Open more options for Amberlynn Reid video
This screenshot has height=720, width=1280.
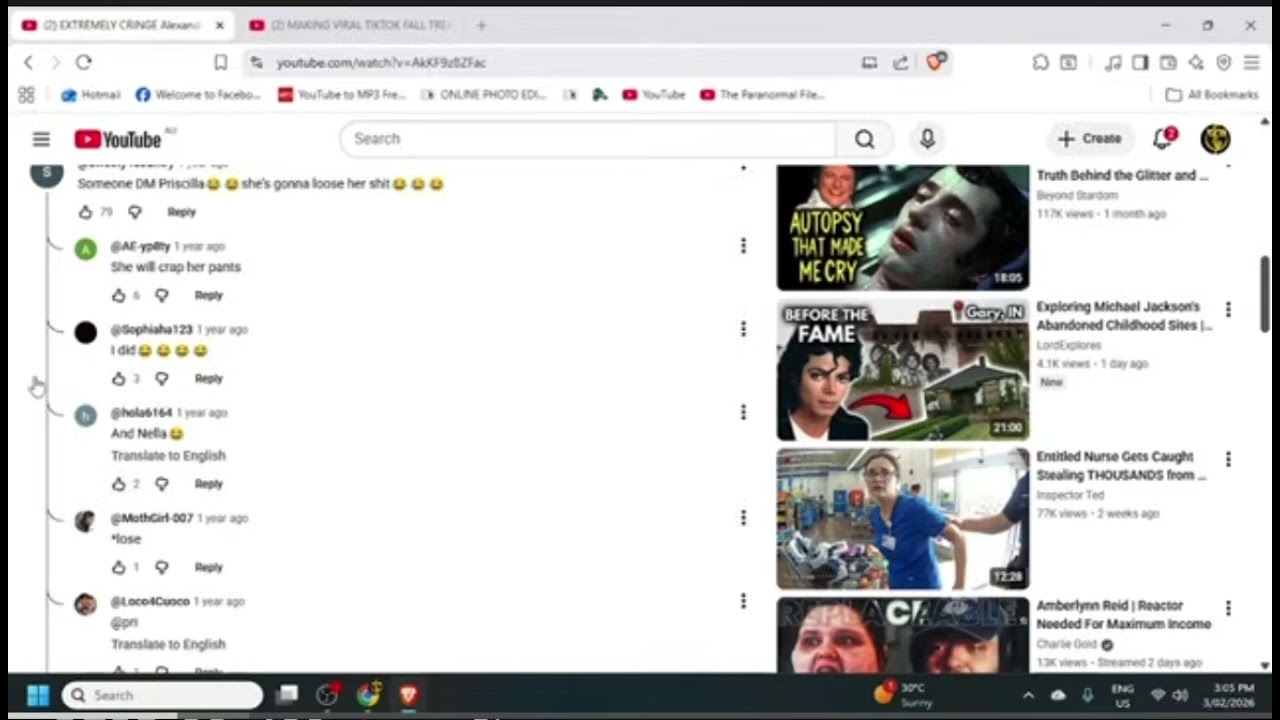tap(1228, 608)
